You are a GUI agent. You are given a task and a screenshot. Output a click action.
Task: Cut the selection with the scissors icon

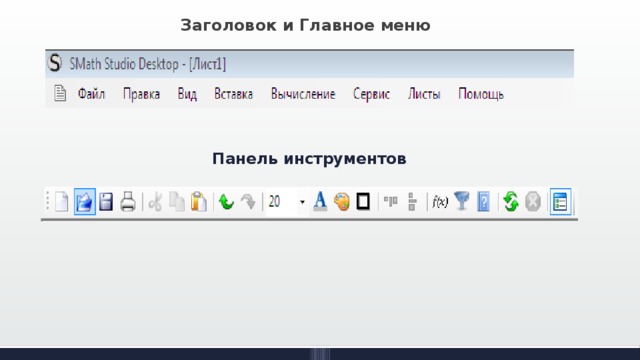[155, 202]
